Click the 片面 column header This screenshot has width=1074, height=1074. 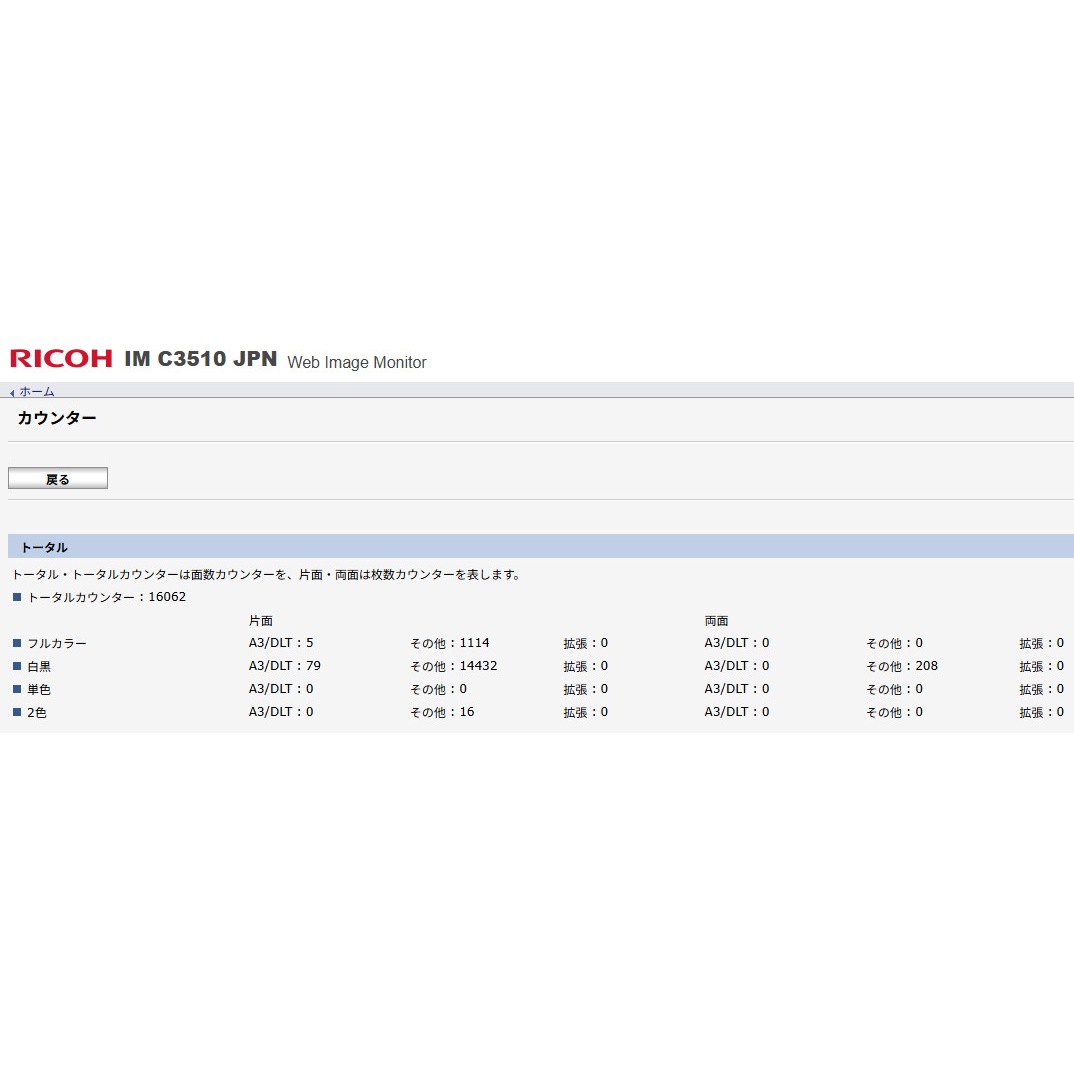[261, 621]
